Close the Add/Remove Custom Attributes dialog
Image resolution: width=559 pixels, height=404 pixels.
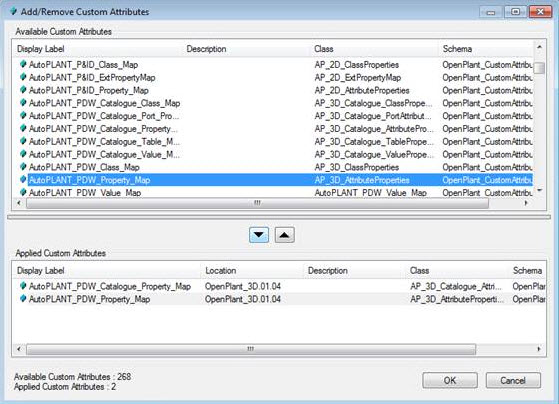pyautogui.click(x=540, y=12)
